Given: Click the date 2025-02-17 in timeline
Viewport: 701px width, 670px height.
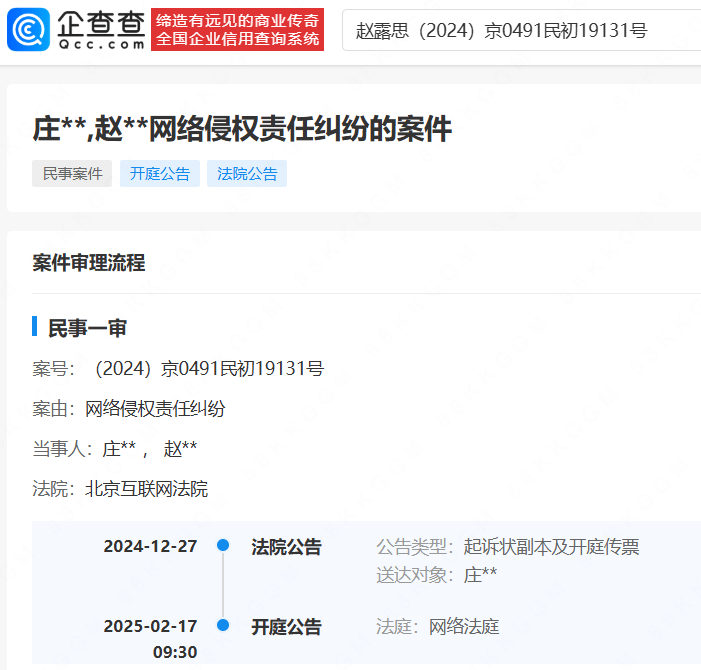Looking at the screenshot, I should [150, 626].
